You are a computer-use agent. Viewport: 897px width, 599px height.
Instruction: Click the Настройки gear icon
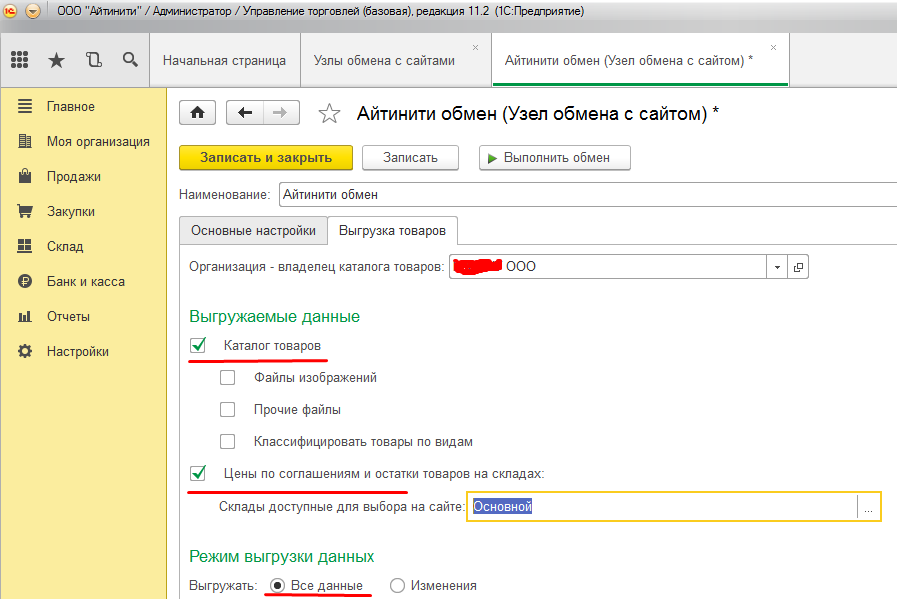point(25,351)
